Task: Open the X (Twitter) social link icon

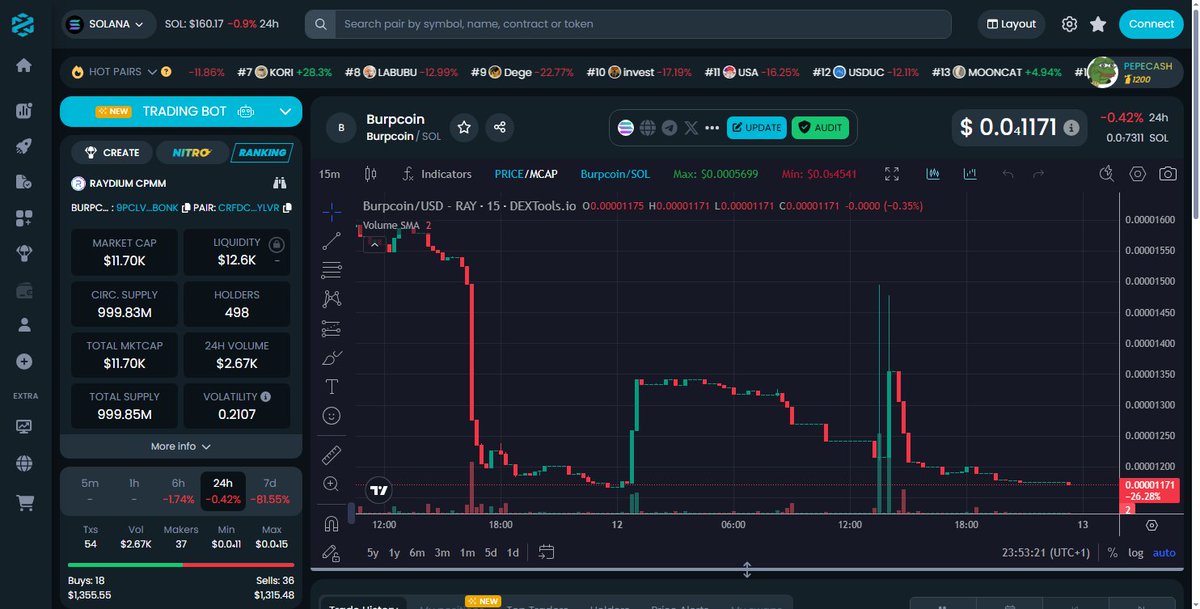Action: click(x=691, y=128)
